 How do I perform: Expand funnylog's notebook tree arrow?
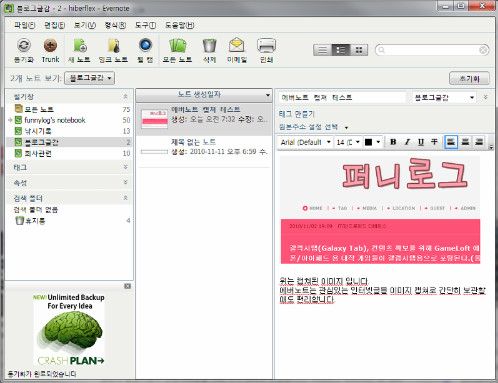click(x=10, y=120)
